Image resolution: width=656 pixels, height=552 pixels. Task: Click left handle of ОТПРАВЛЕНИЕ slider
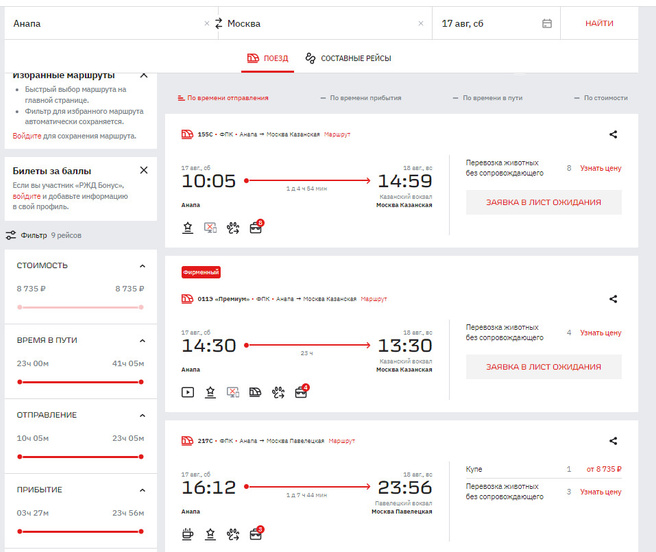click(x=20, y=457)
